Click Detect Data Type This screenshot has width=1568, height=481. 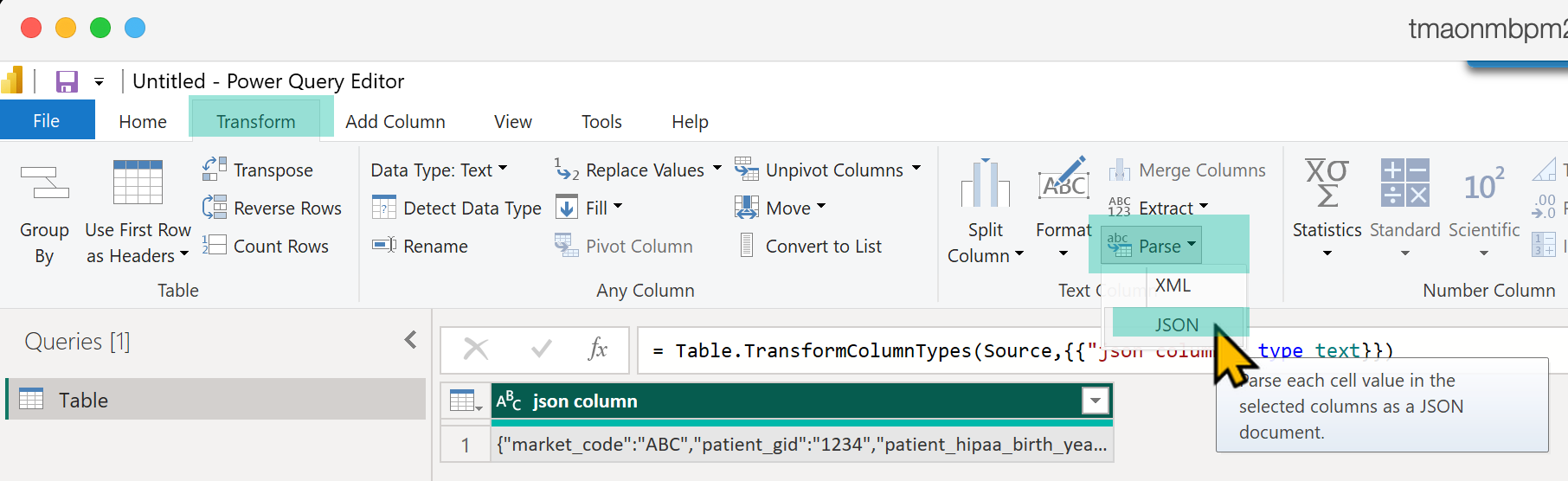tap(456, 208)
